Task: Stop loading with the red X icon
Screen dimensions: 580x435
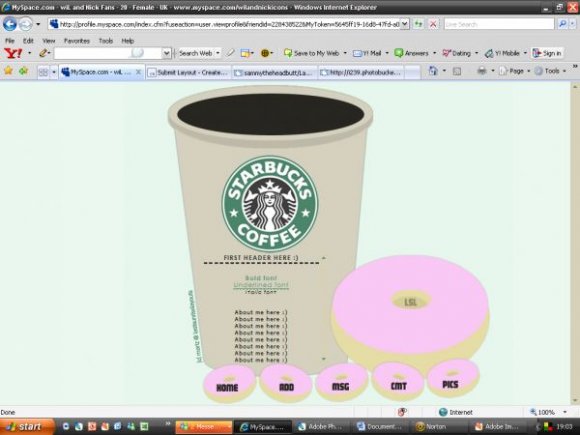Action: [x=433, y=24]
